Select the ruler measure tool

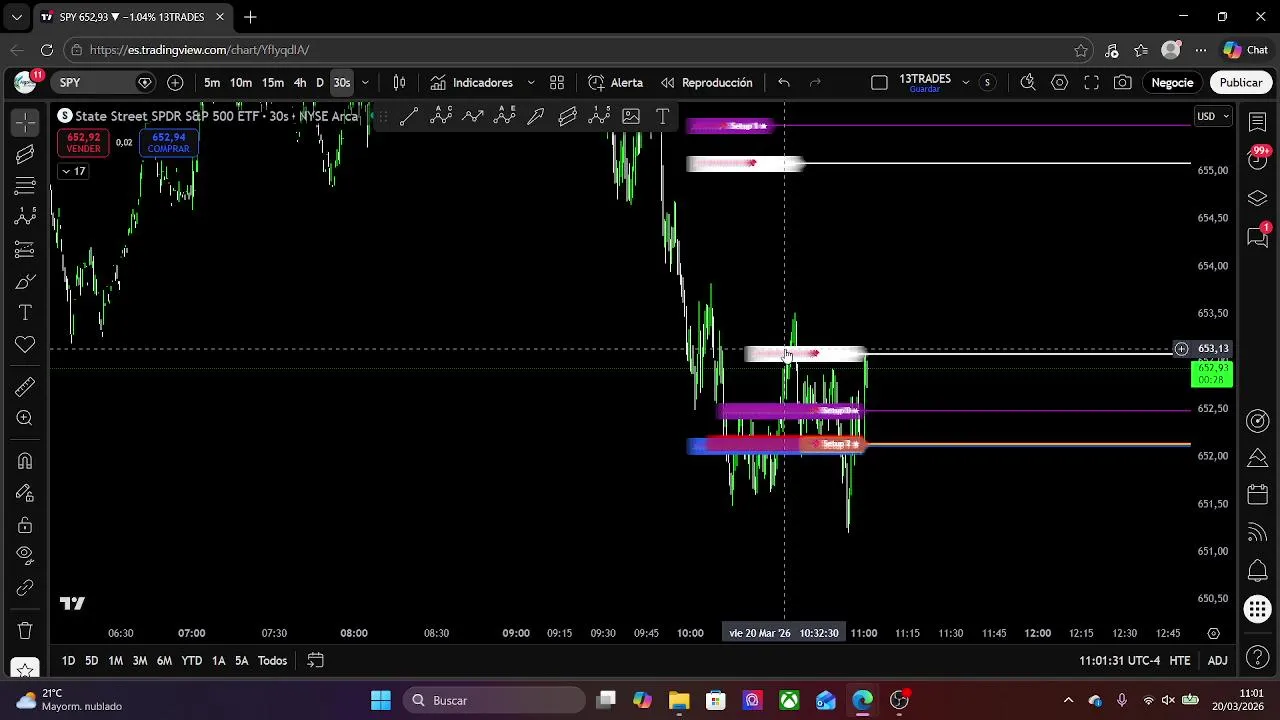(25, 387)
